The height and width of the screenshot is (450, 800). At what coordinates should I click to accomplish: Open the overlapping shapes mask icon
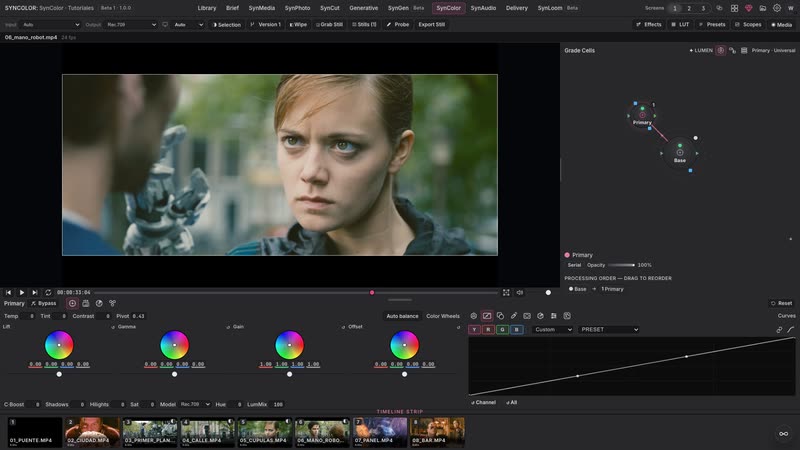point(500,316)
